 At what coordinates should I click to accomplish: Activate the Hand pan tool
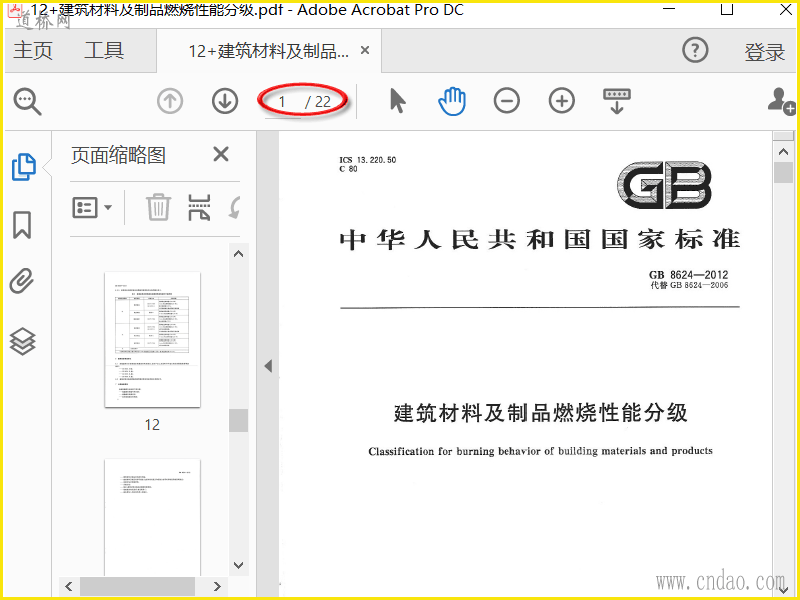[x=452, y=101]
